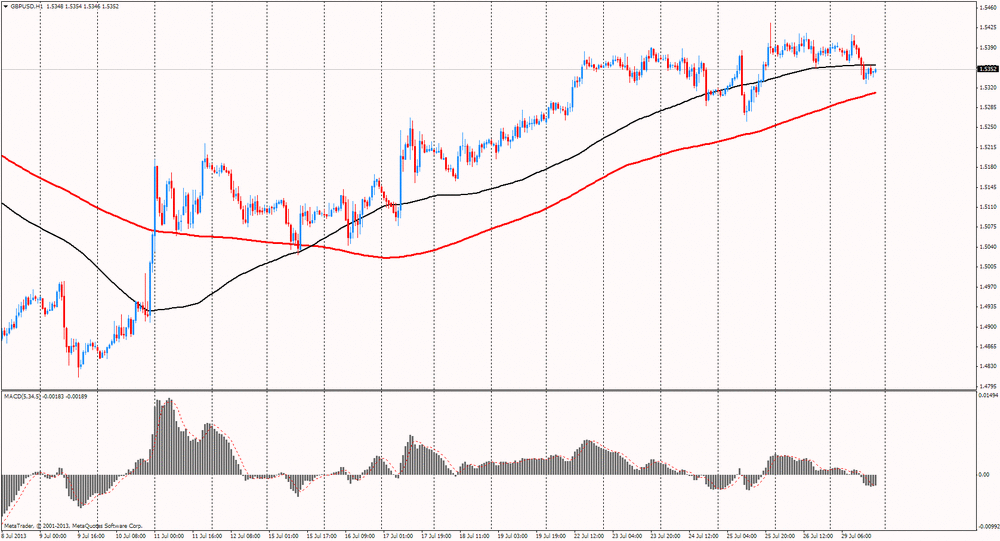Click the 22 Jul 12:00 time label
This screenshot has height=541, width=1000.
pos(589,537)
